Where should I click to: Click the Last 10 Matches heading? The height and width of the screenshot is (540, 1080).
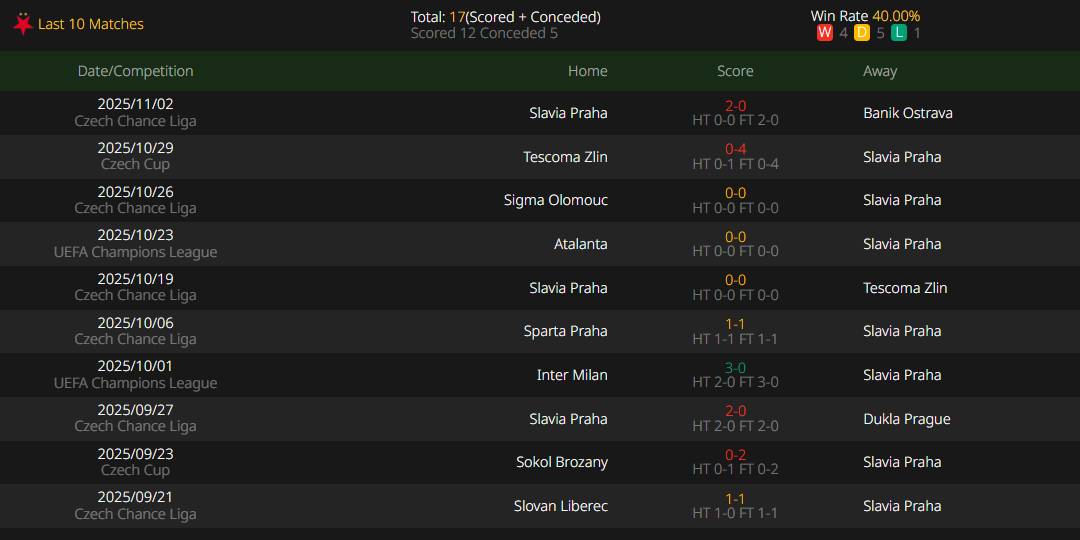[91, 24]
